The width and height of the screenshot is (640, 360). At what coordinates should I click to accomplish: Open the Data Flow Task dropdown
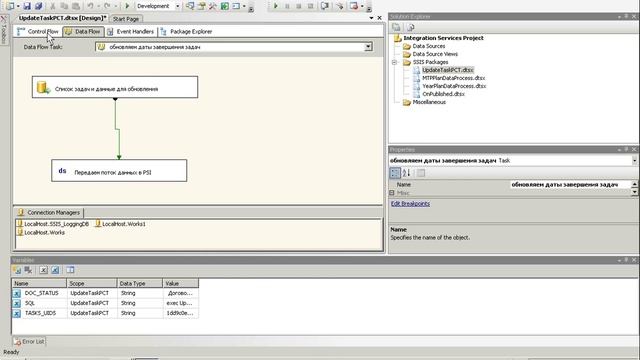pos(368,47)
